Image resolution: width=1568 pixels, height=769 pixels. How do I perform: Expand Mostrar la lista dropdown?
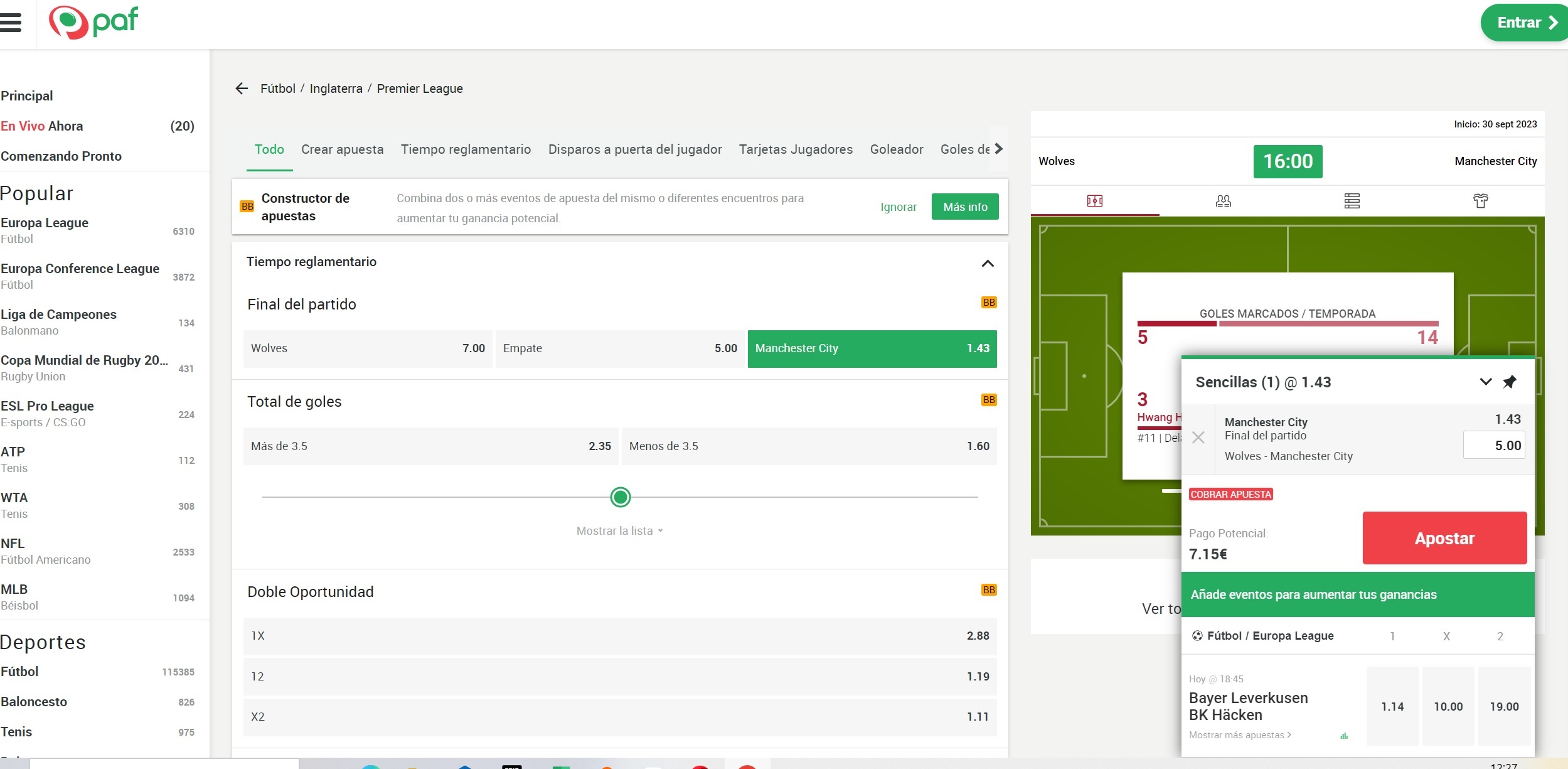point(620,531)
